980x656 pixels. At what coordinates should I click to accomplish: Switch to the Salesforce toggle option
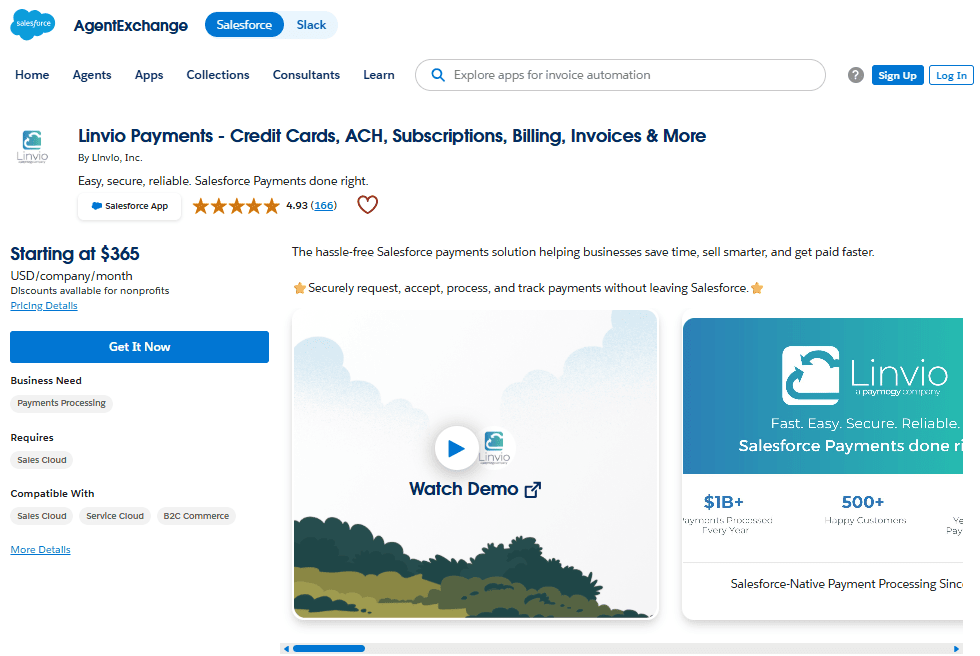244,25
